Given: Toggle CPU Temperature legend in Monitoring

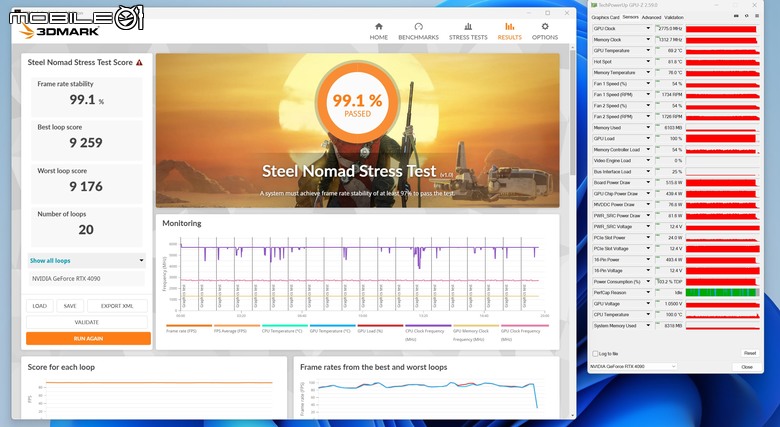Looking at the screenshot, I should click(x=284, y=328).
